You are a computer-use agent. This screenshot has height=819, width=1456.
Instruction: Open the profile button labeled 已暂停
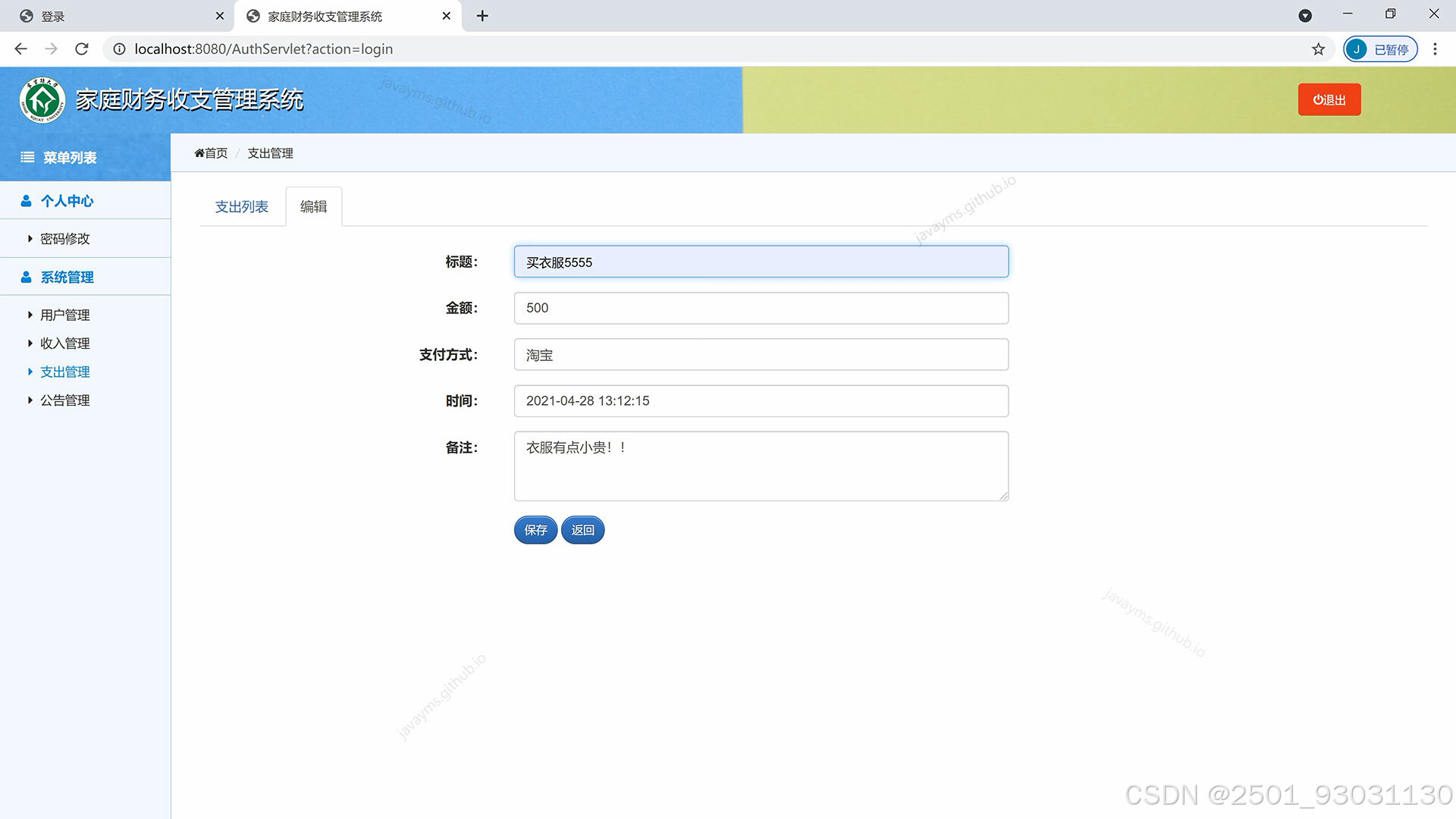(1380, 49)
